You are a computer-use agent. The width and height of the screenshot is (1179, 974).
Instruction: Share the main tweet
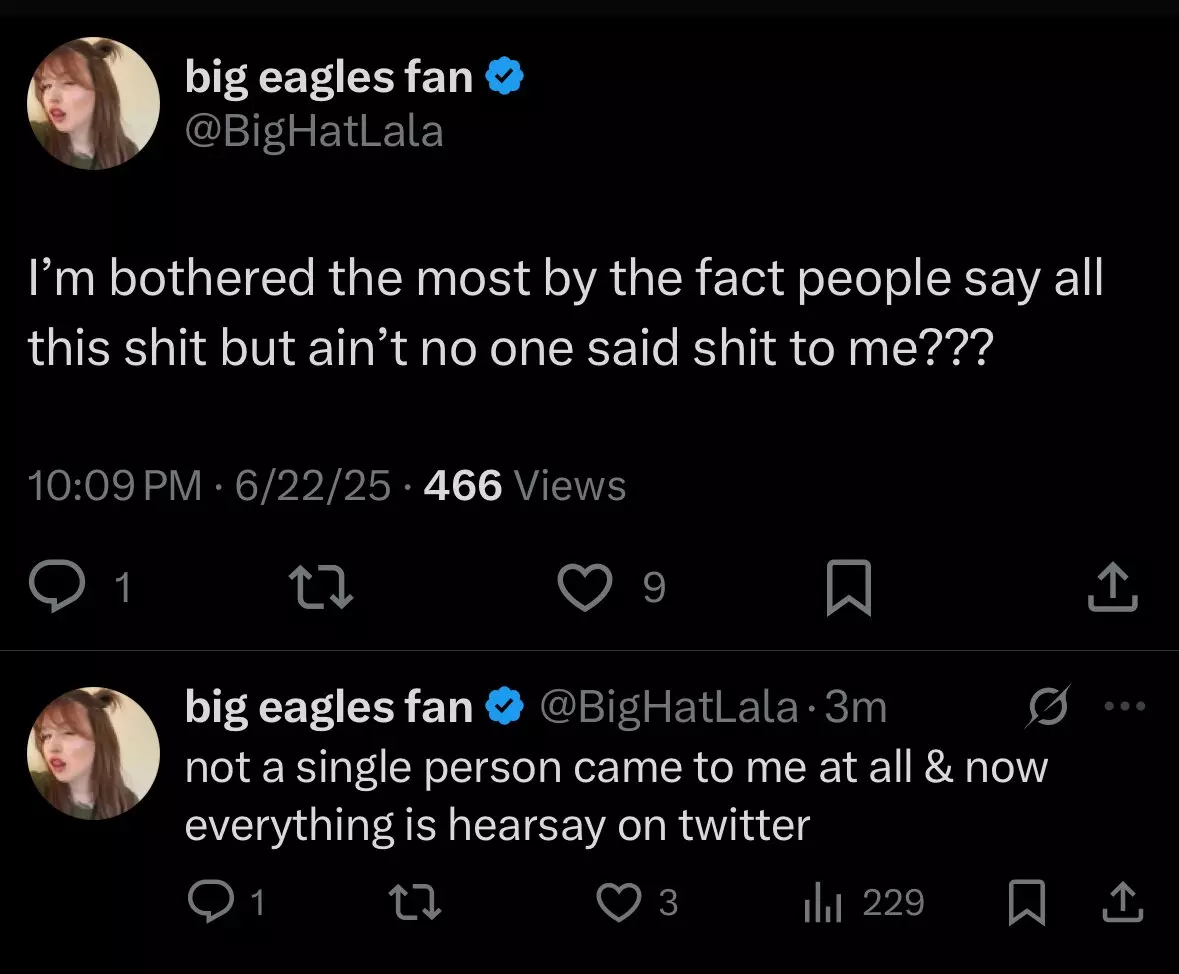[x=1113, y=587]
